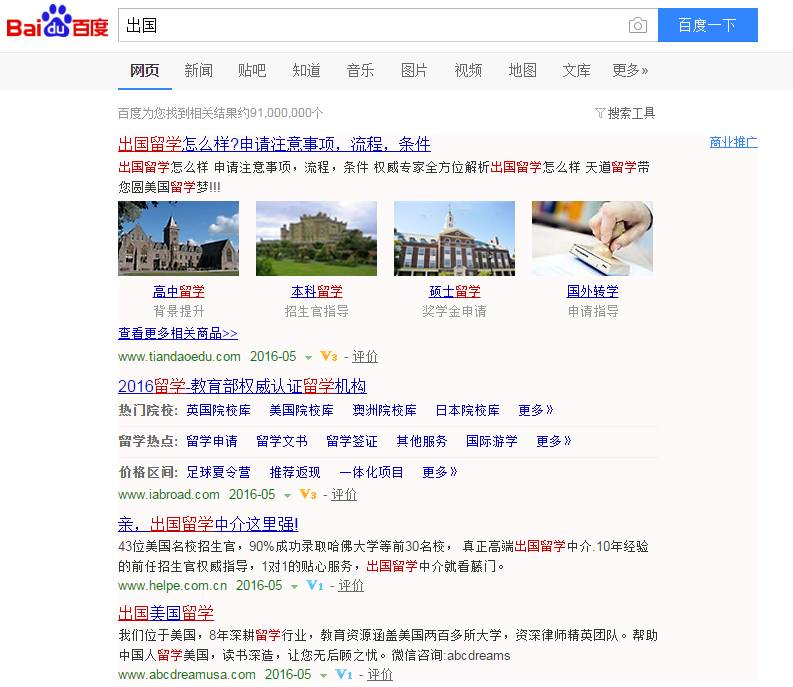The image size is (793, 687).
Task: Open 留学签证 link
Action: pos(351,441)
